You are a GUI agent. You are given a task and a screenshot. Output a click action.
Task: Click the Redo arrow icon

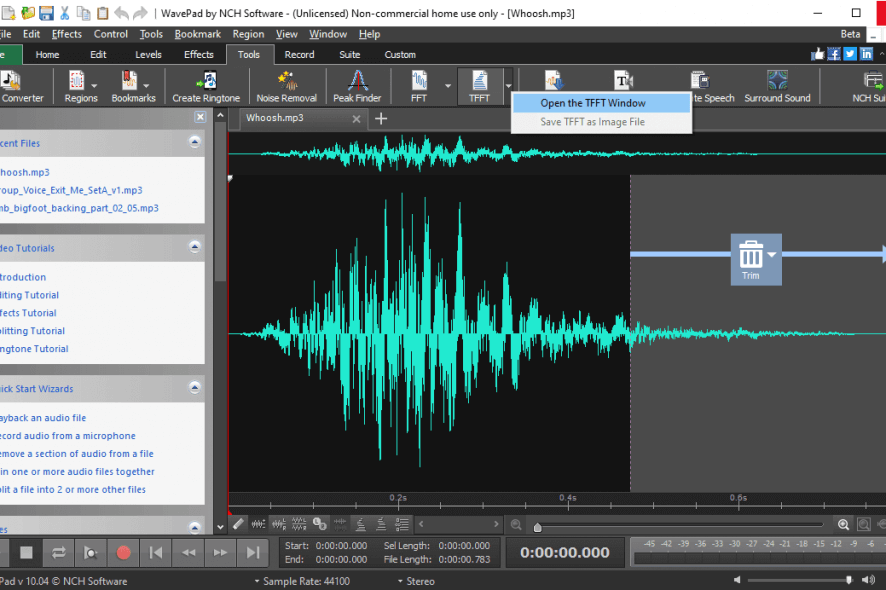click(x=140, y=12)
